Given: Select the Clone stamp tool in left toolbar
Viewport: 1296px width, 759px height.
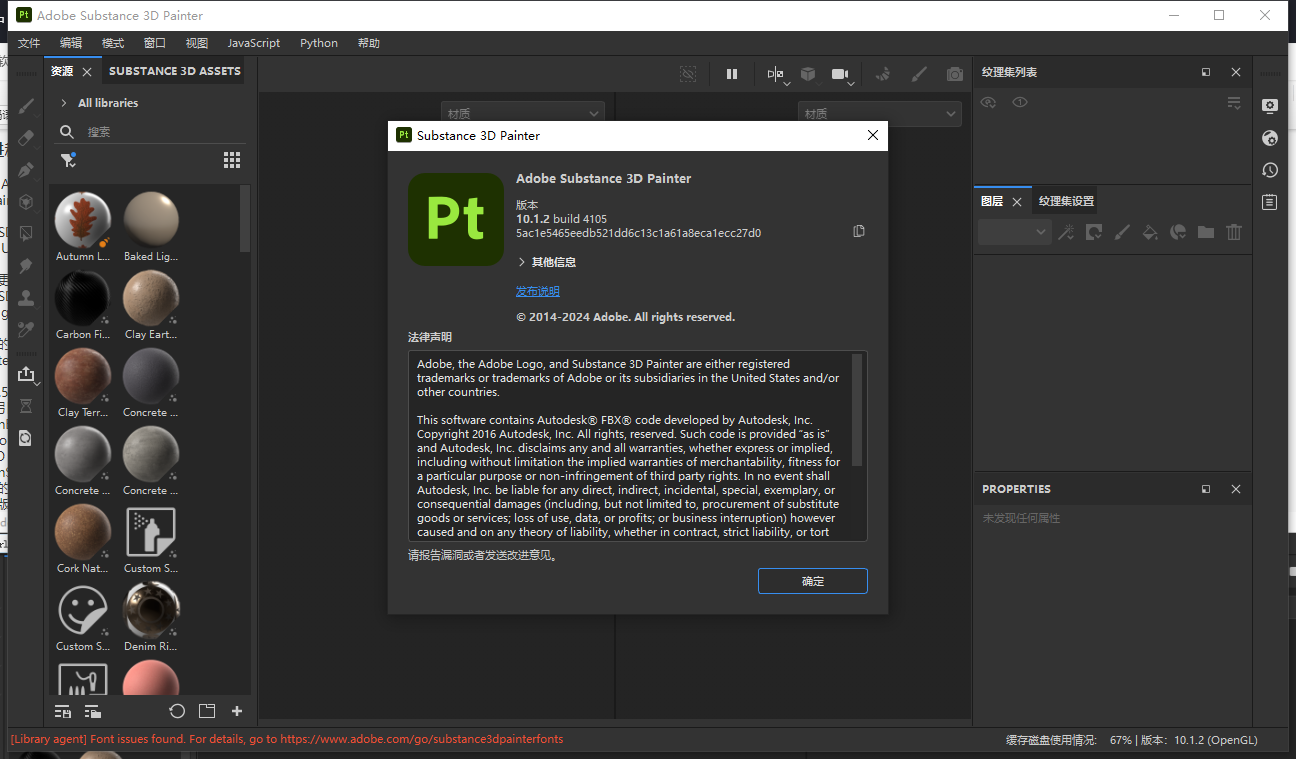Looking at the screenshot, I should pos(27,298).
